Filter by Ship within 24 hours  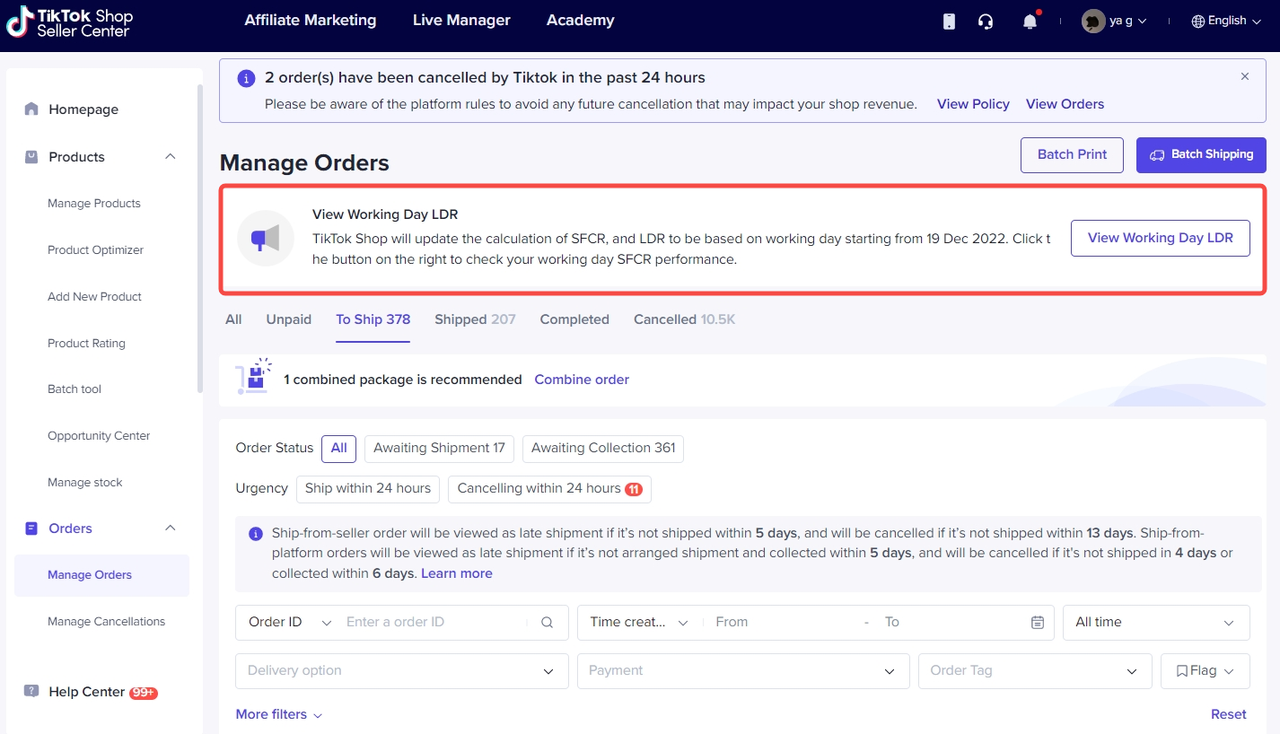[368, 489]
